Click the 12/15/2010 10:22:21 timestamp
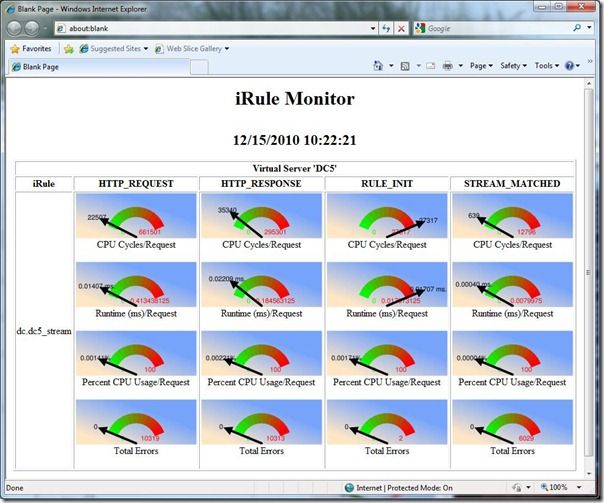The height and width of the screenshot is (503, 604). (x=295, y=140)
